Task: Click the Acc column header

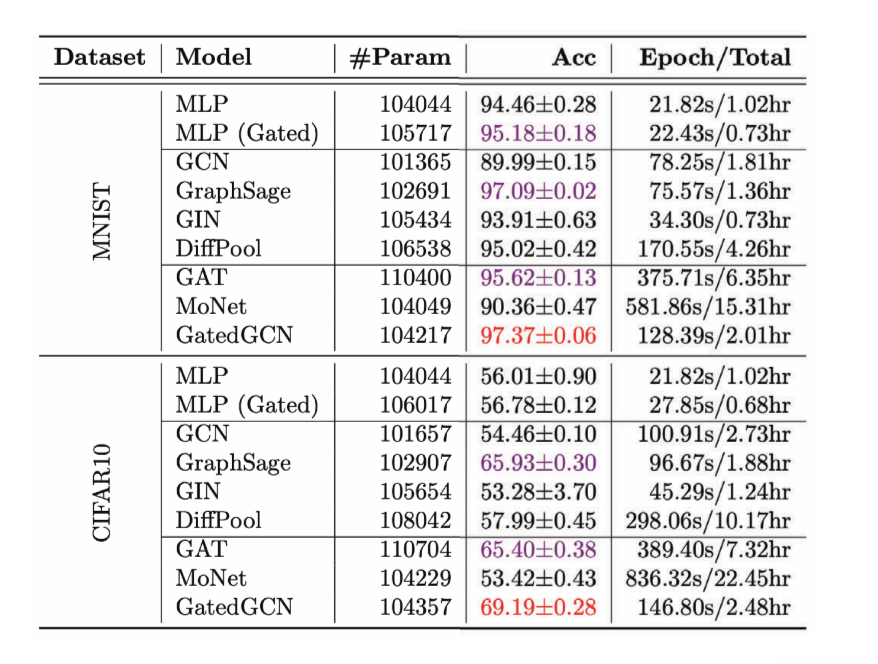Action: [574, 57]
